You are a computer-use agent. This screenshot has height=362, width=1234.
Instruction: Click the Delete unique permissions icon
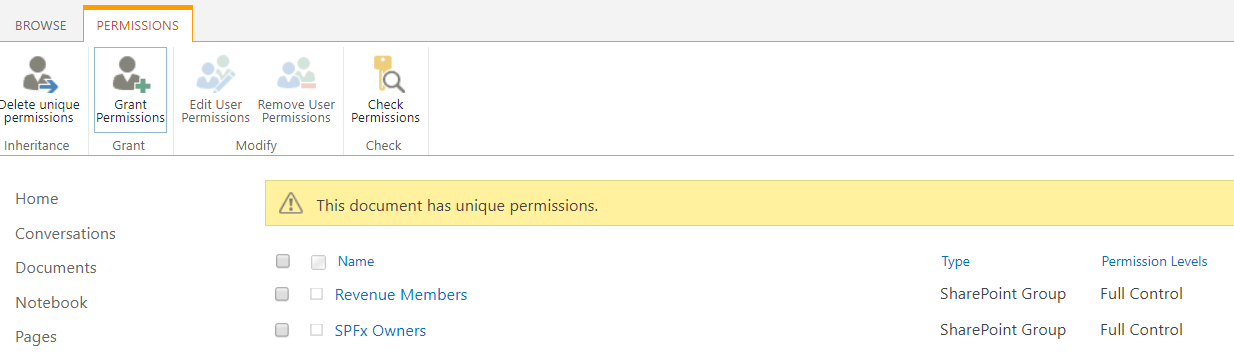(41, 73)
